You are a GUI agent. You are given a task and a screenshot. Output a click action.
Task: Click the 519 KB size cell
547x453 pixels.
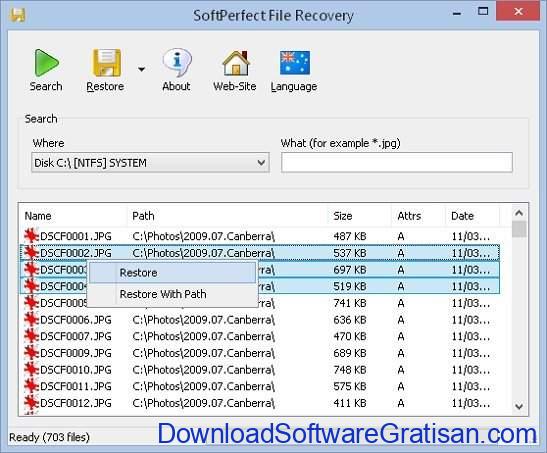[350, 286]
